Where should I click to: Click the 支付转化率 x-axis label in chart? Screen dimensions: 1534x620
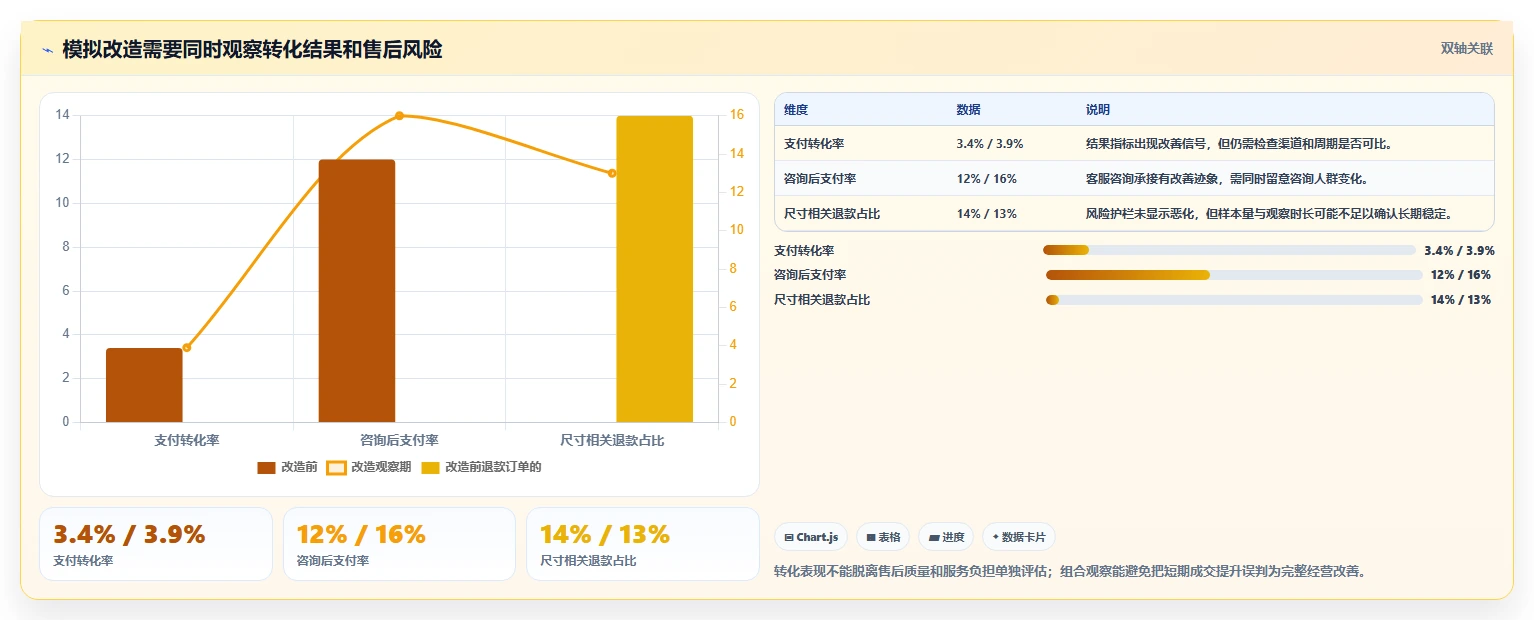[x=187, y=440]
